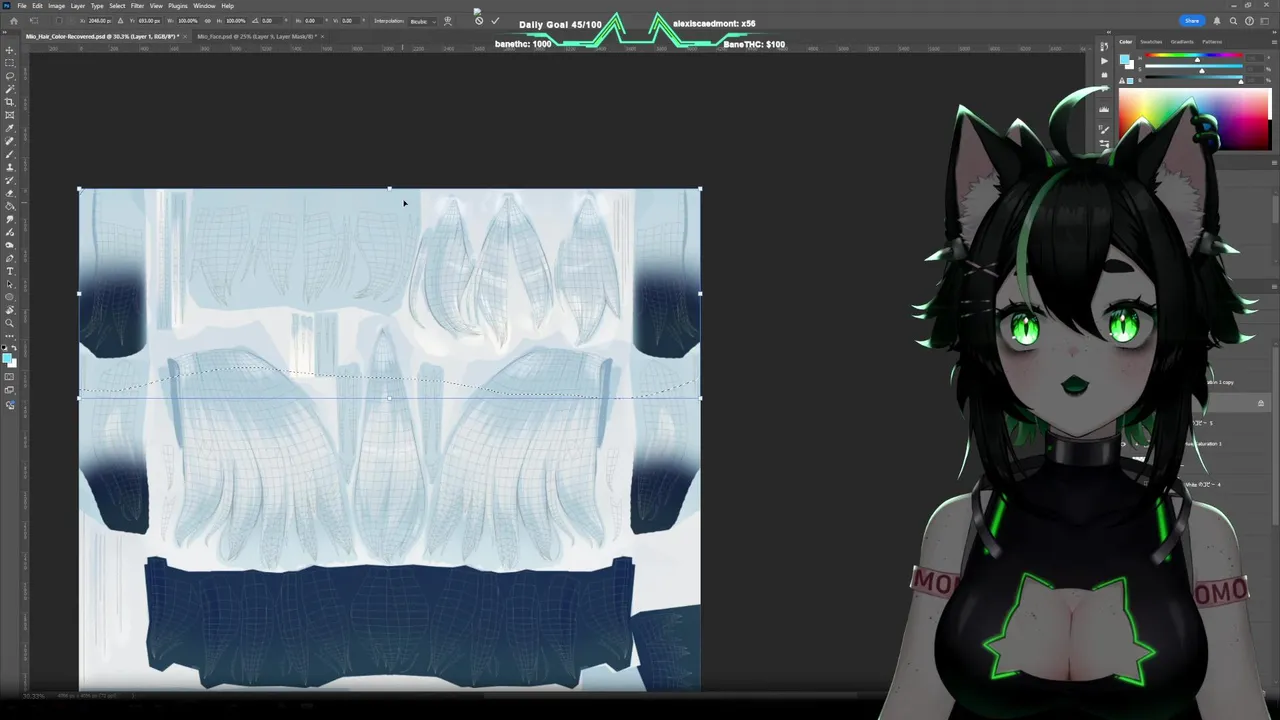This screenshot has height=720, width=1280.
Task: Select the Spot Healing Brush tool
Action: coord(10,141)
